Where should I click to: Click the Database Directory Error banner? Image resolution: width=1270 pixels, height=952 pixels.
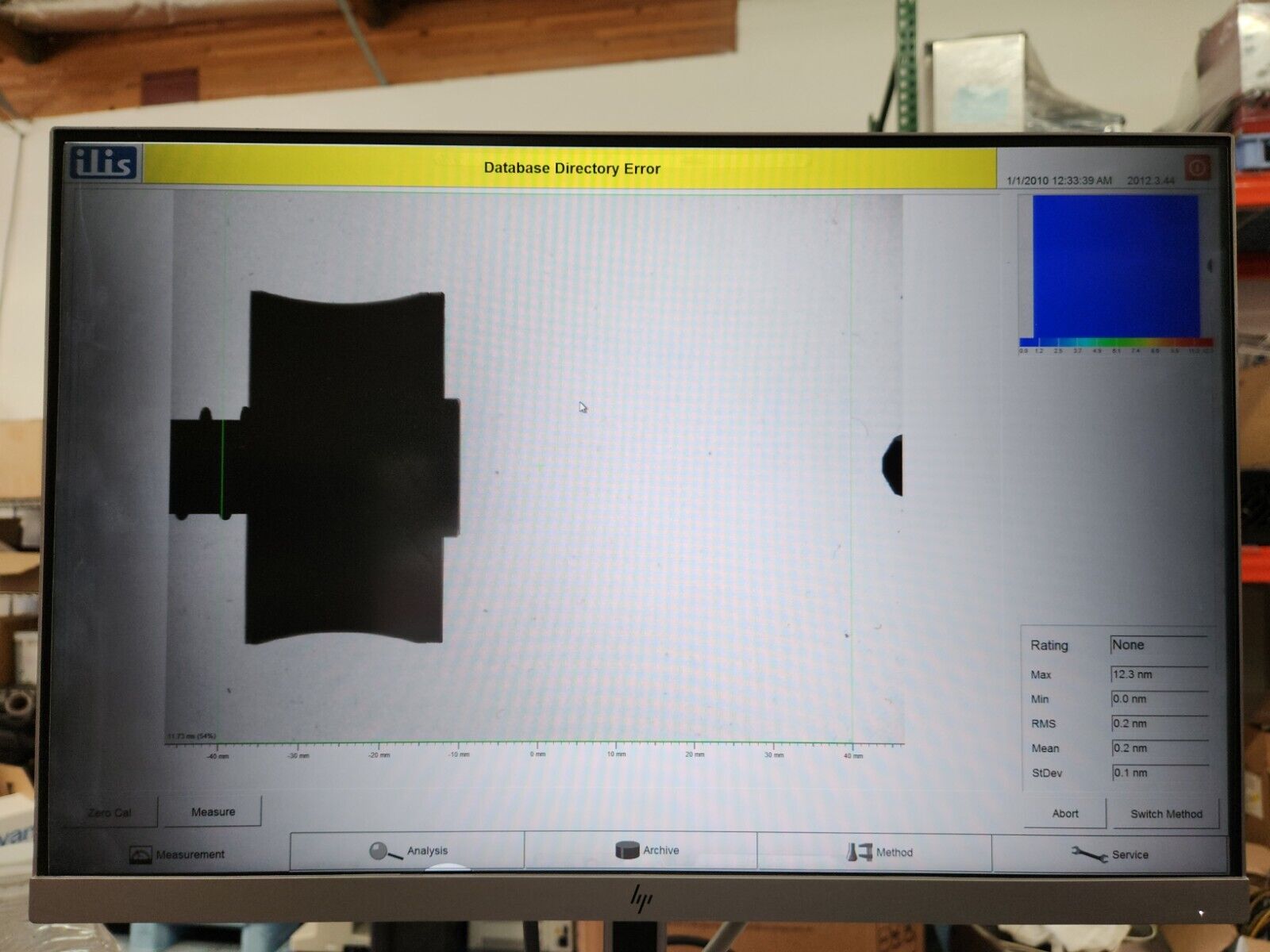pos(571,168)
